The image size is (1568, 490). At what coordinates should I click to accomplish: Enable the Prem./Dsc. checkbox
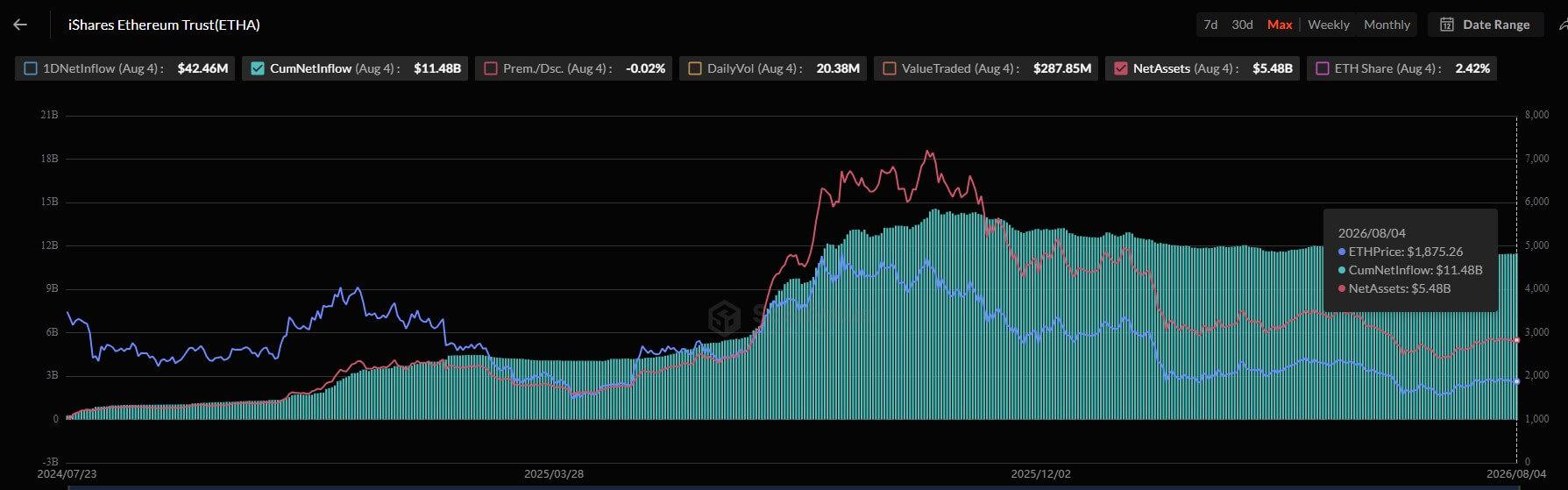(491, 68)
